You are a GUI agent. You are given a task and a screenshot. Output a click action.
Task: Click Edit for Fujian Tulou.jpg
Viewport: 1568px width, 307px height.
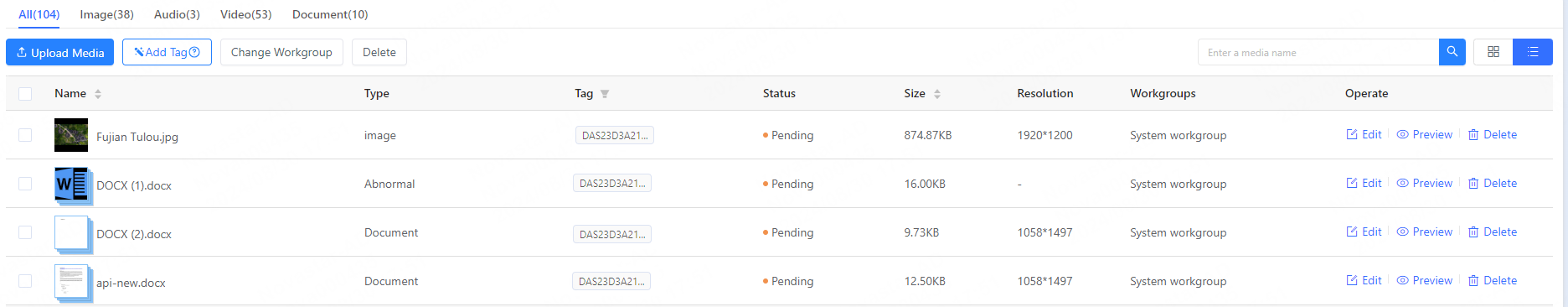[x=1364, y=134]
